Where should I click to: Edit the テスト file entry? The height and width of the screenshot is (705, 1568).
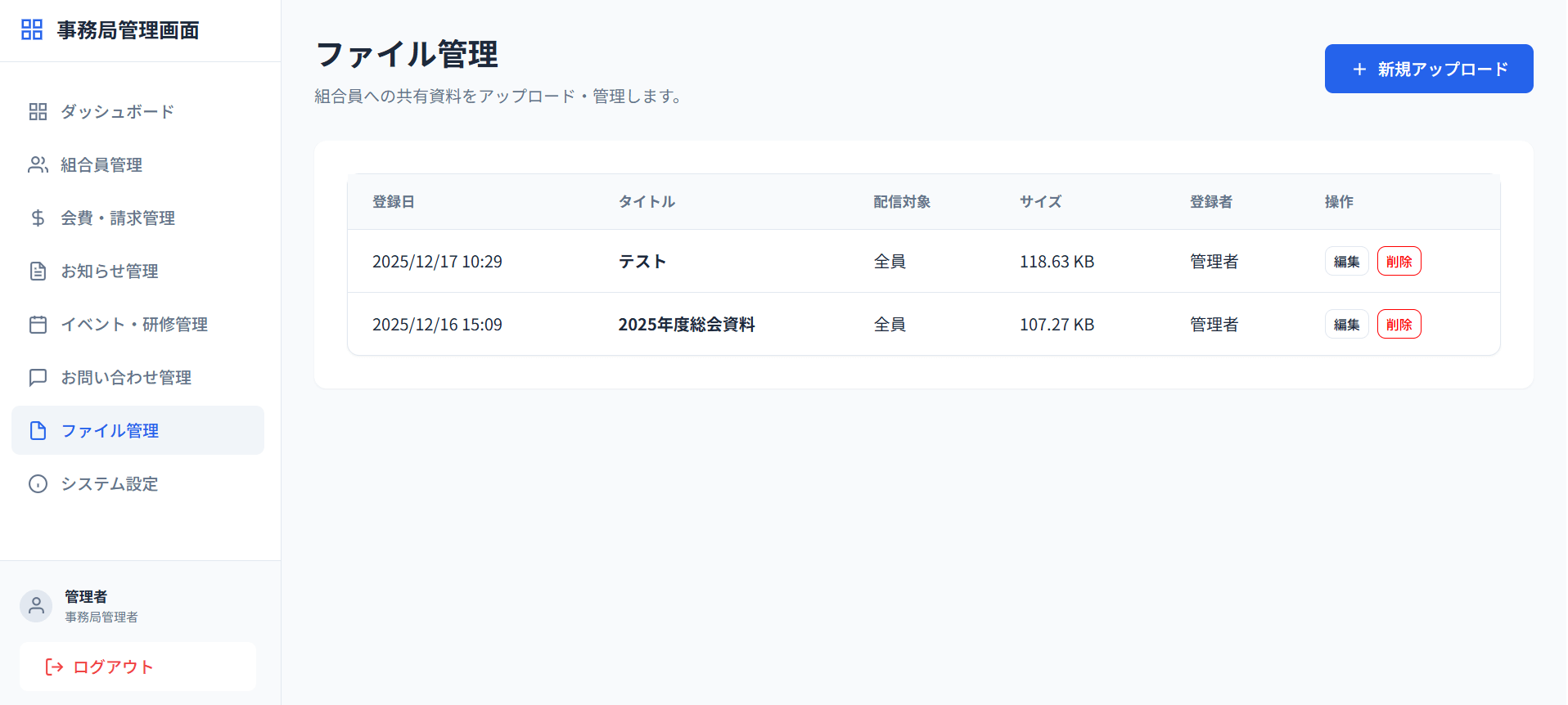(x=1346, y=262)
